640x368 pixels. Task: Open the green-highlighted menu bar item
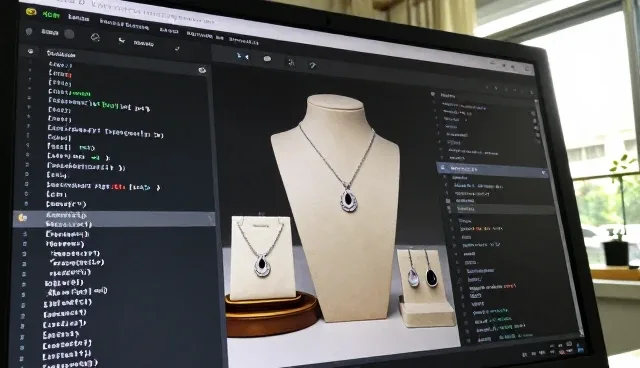pos(51,15)
